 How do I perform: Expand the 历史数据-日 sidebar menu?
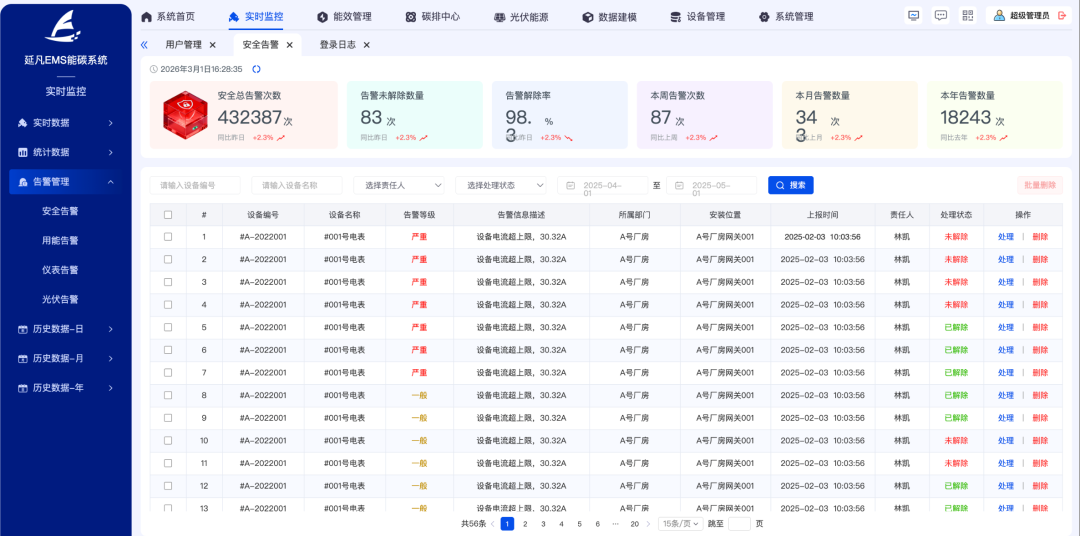pos(65,329)
